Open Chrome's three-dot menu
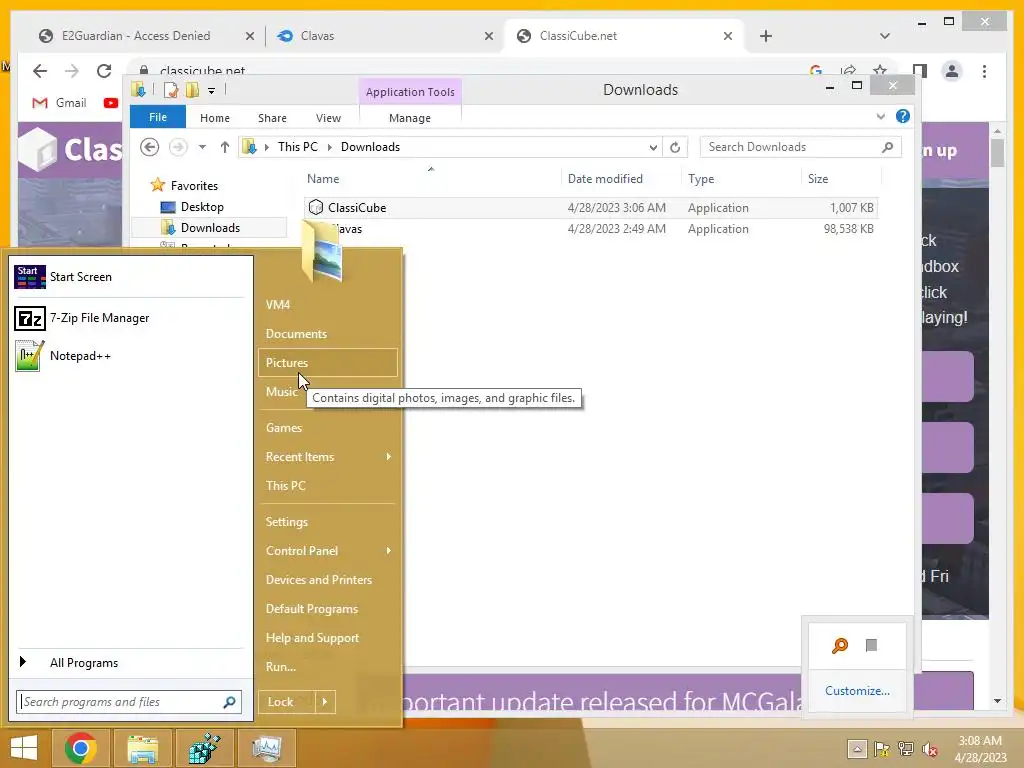This screenshot has width=1024, height=768. (x=984, y=71)
